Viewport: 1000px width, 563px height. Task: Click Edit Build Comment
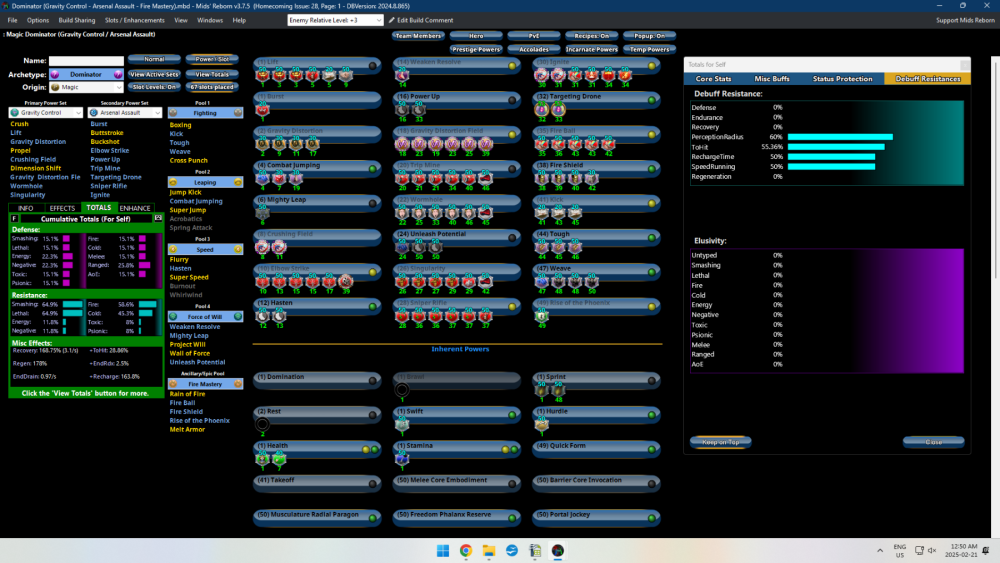pyautogui.click(x=421, y=20)
